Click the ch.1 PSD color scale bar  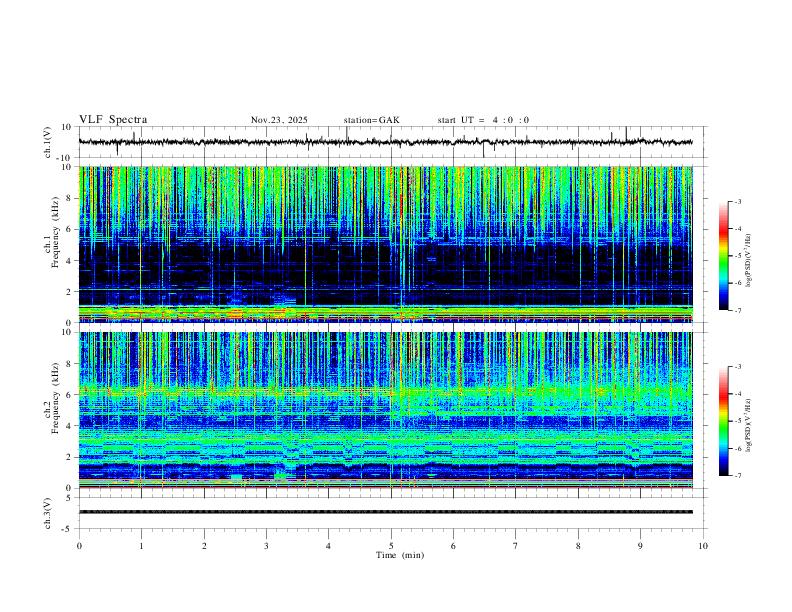click(724, 256)
